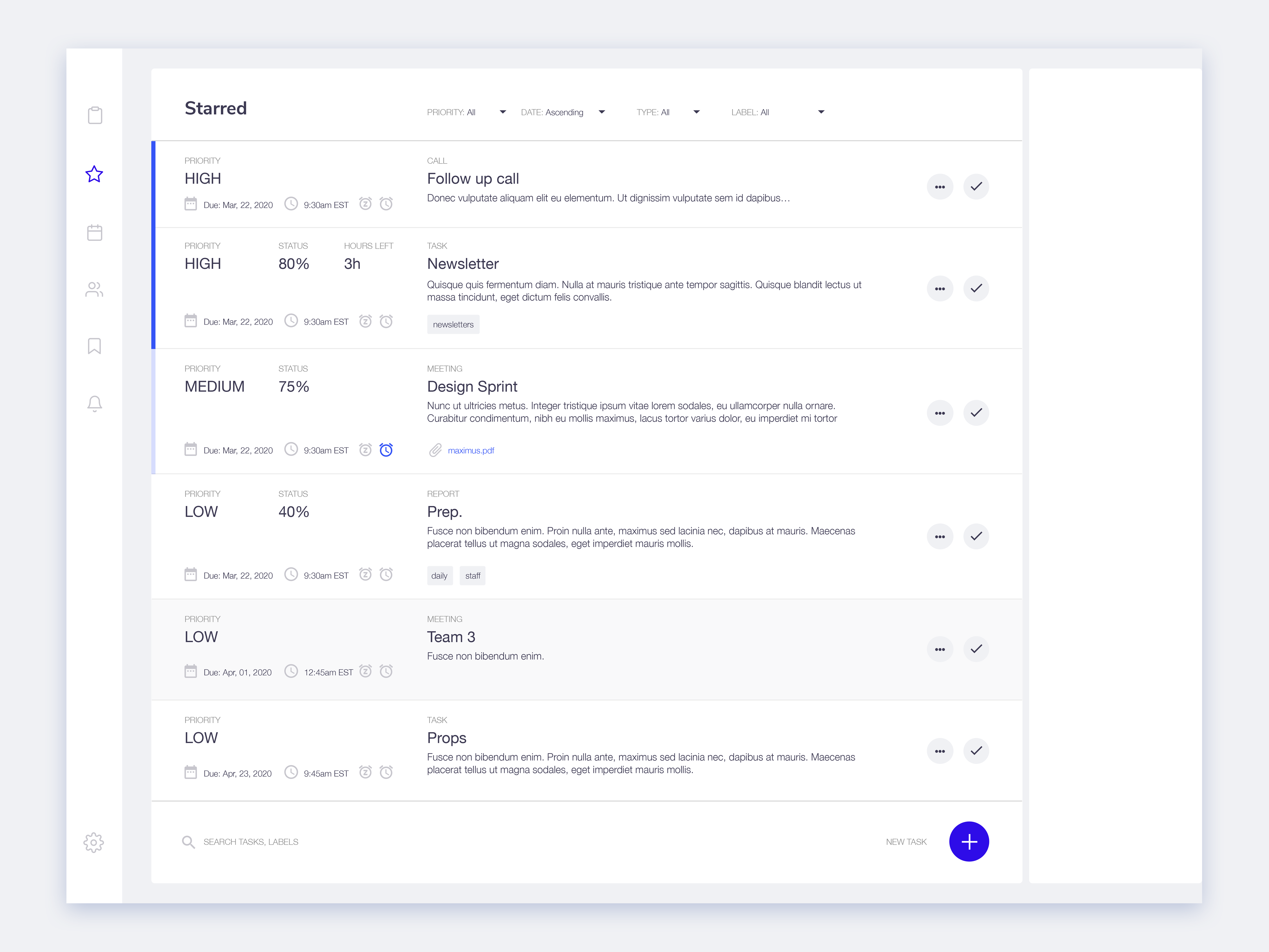Click the NEW TASK label

(x=906, y=842)
